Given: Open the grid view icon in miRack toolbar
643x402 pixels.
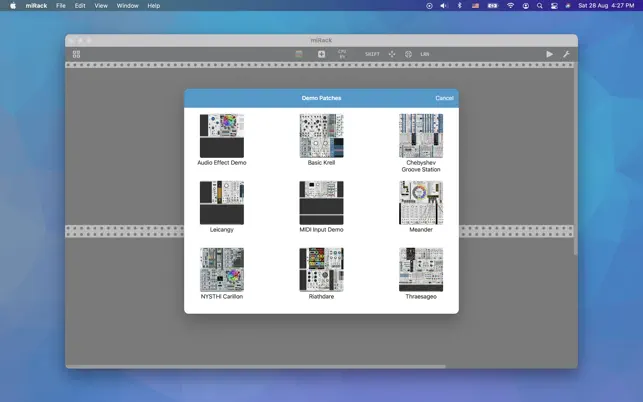Looking at the screenshot, I should [x=76, y=54].
